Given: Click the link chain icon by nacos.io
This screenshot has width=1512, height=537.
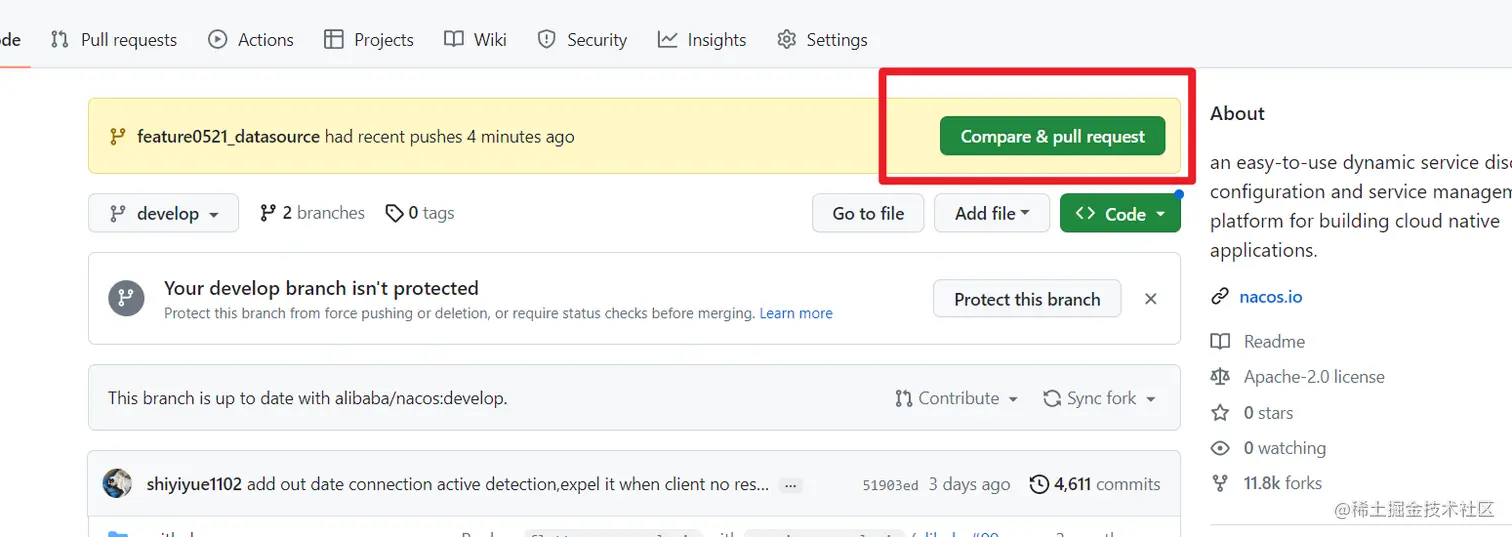Looking at the screenshot, I should pos(1220,297).
